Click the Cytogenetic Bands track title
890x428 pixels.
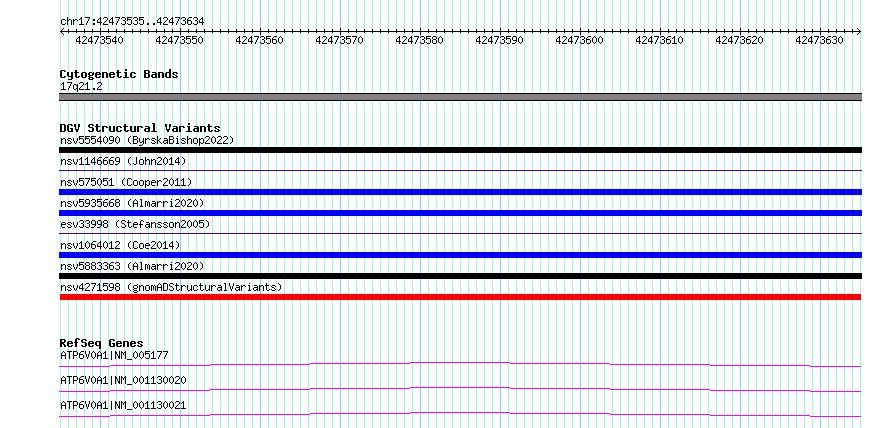click(119, 74)
